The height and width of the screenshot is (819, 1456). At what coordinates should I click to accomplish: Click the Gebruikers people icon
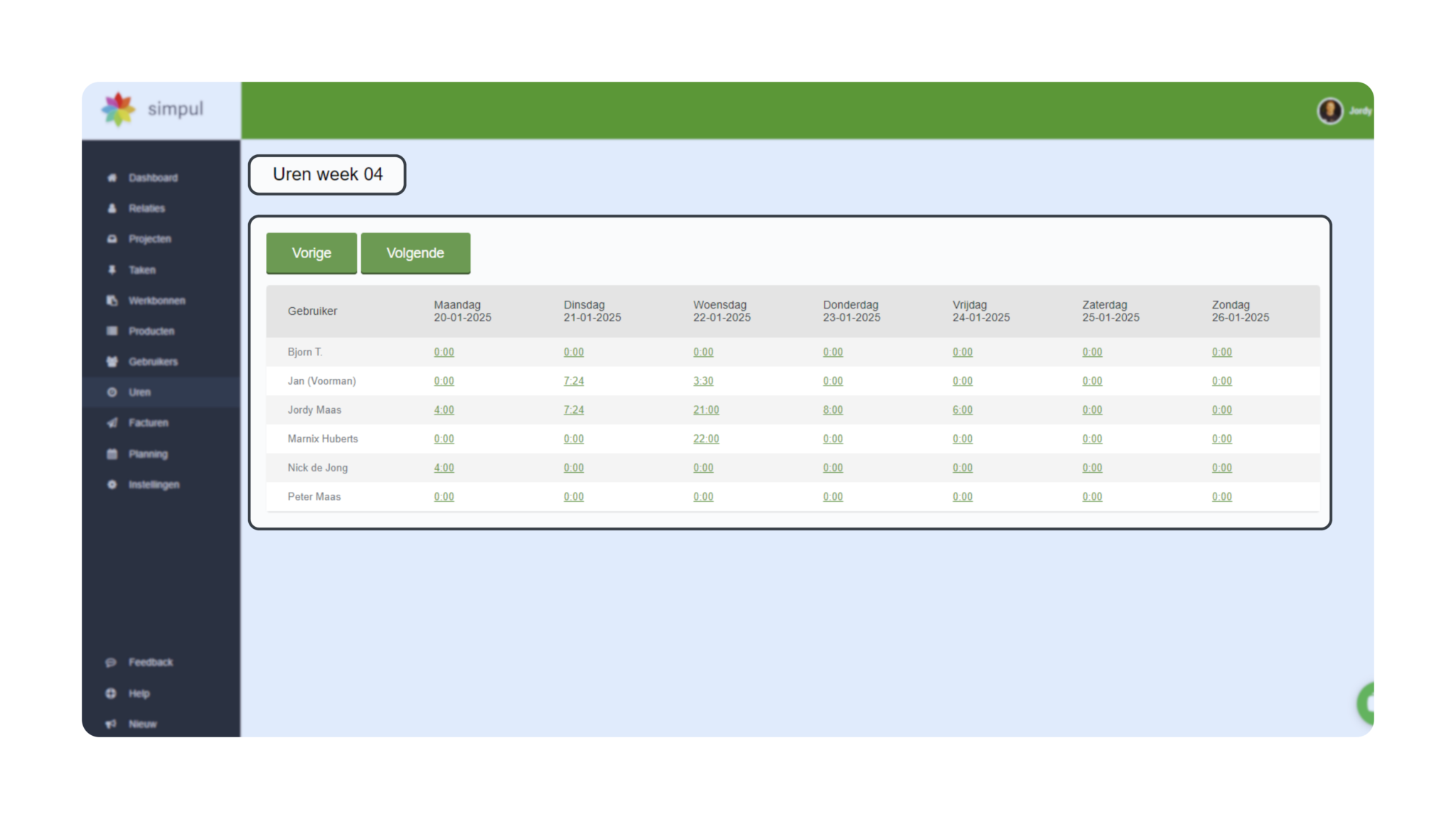[112, 362]
